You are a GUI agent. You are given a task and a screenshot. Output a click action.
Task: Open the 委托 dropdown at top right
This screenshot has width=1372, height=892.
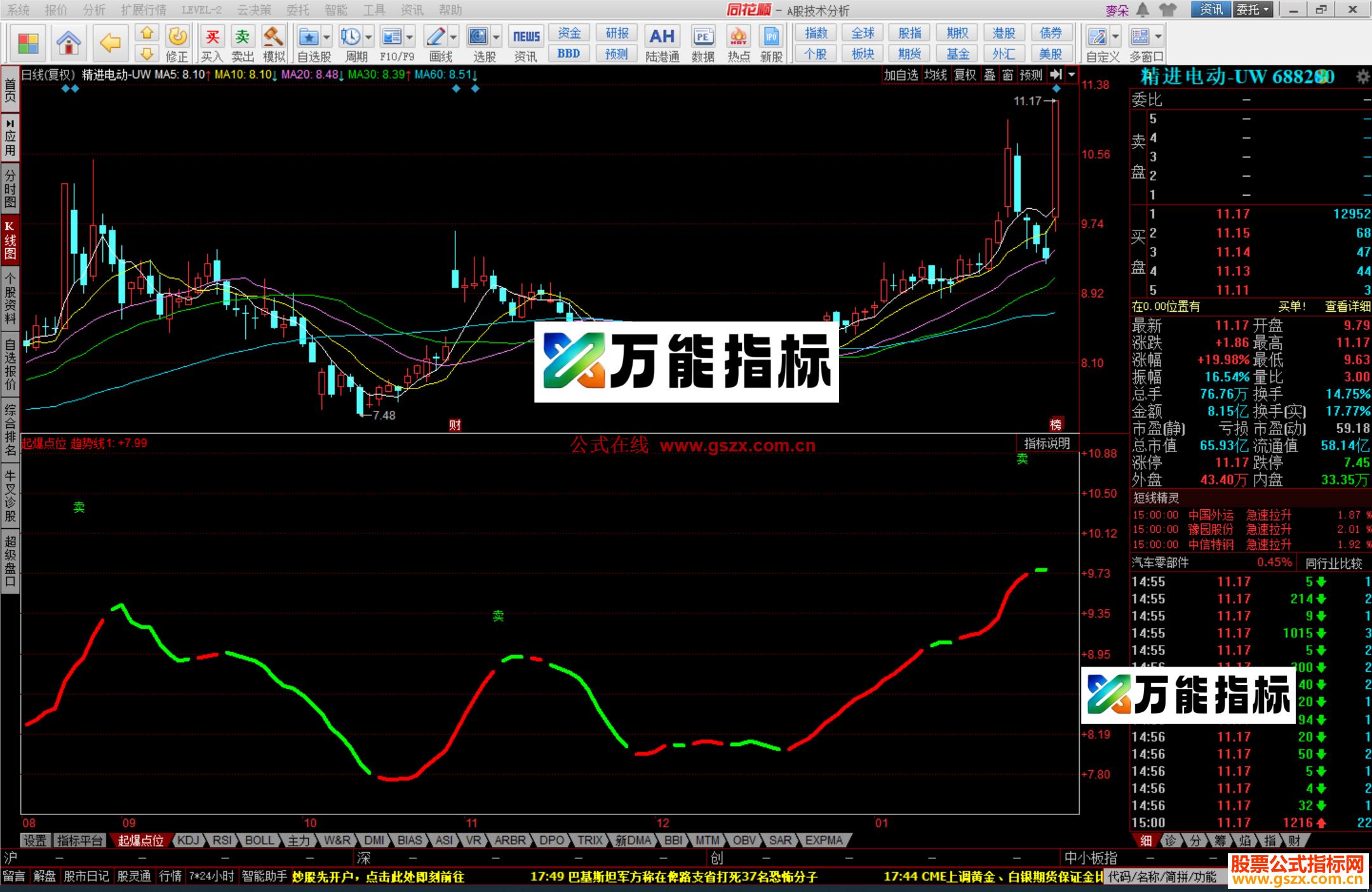[1253, 10]
